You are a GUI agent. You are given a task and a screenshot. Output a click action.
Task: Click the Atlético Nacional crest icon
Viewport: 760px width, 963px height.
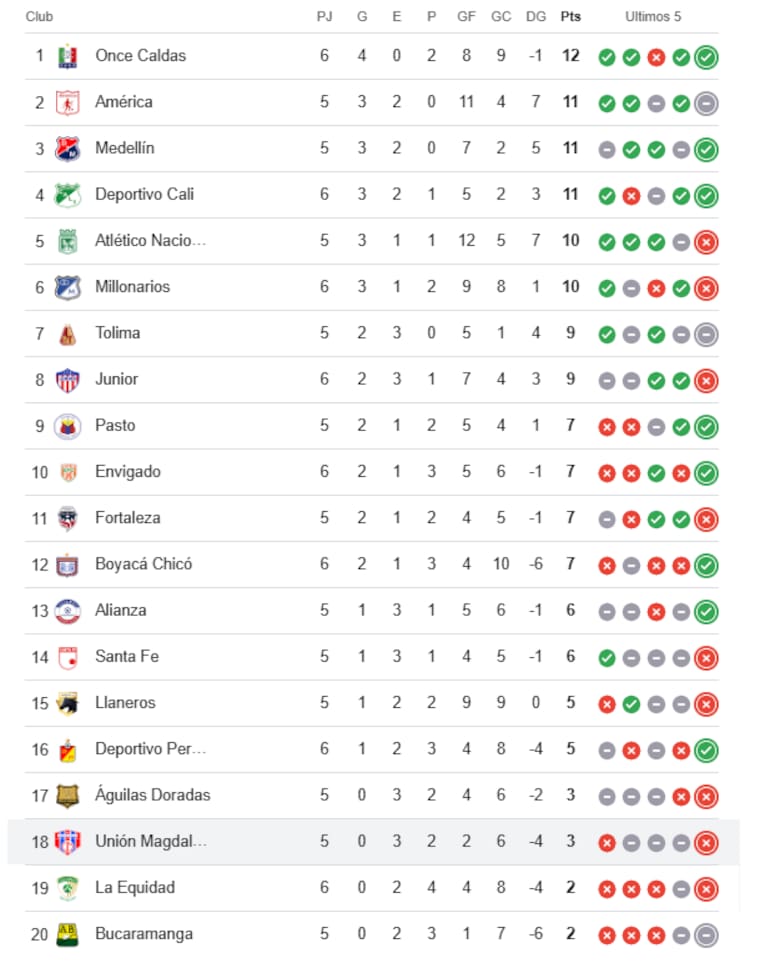pos(67,241)
